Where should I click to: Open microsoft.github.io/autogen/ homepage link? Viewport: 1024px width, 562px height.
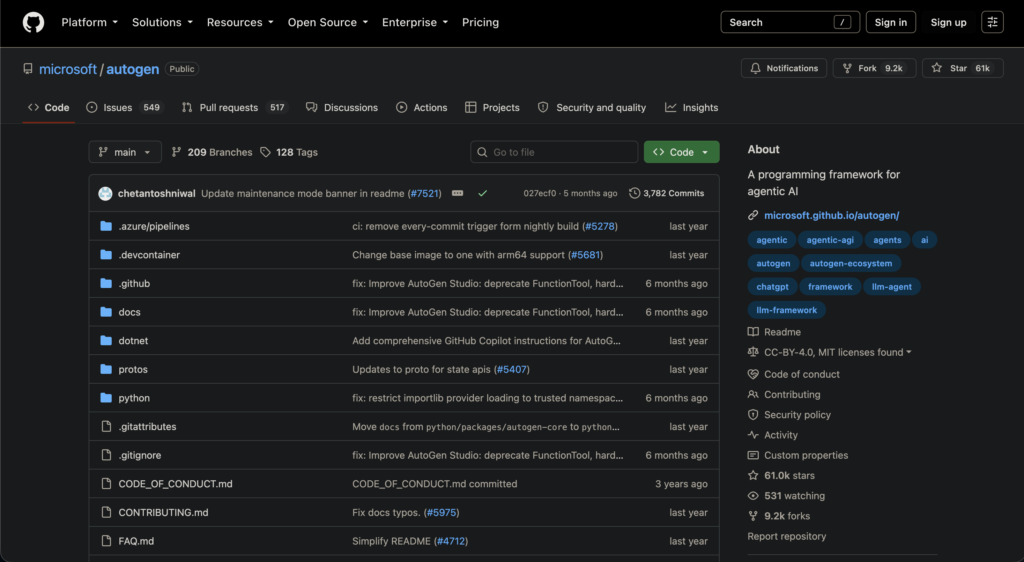click(831, 215)
